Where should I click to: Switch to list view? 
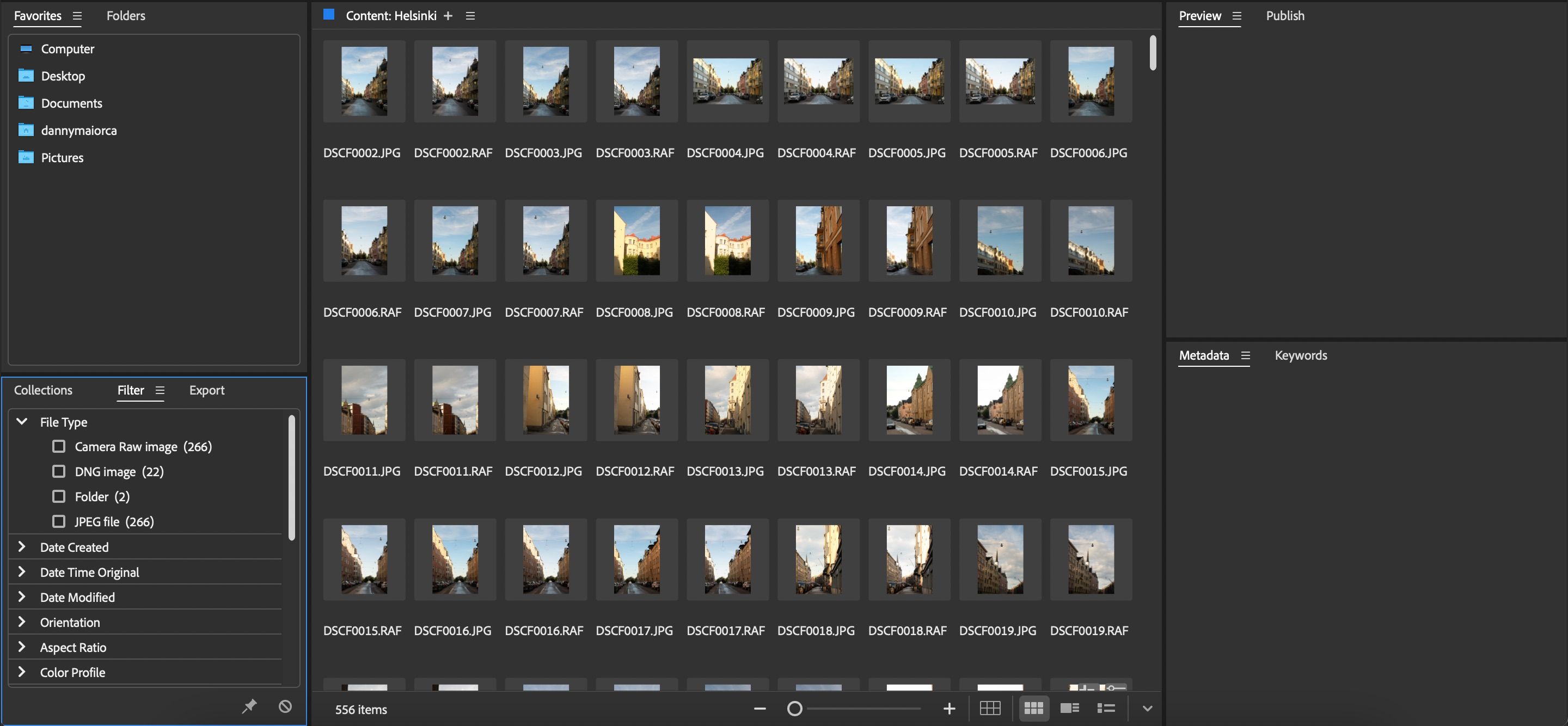coord(1107,707)
